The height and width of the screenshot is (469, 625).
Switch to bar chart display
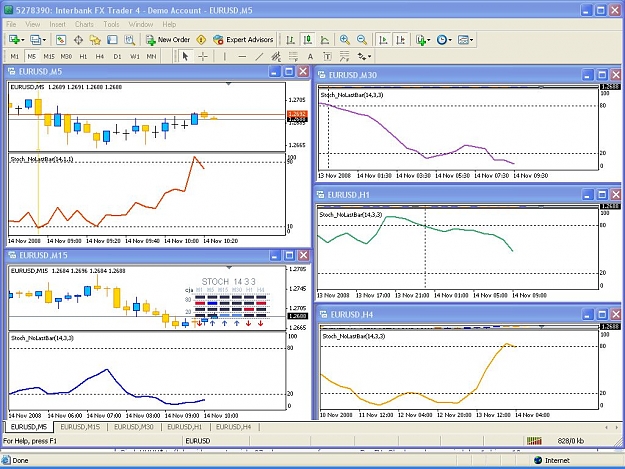pos(291,39)
